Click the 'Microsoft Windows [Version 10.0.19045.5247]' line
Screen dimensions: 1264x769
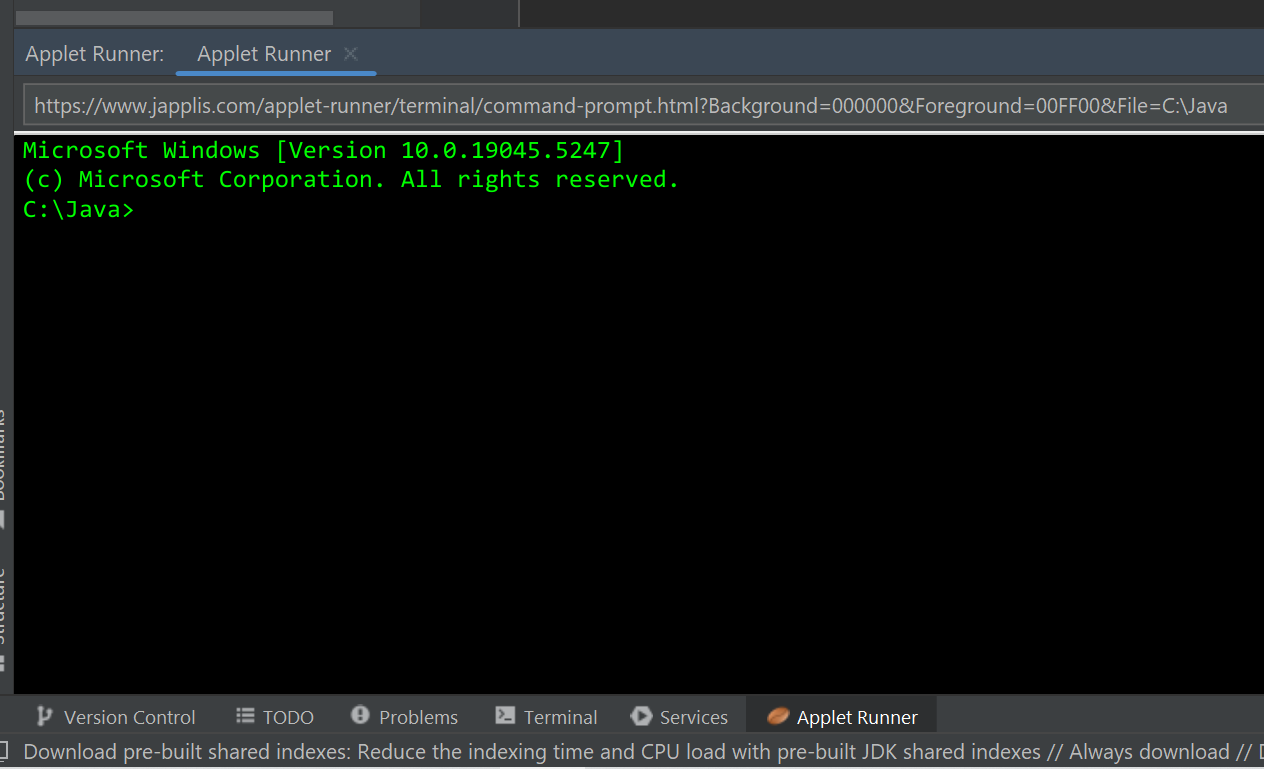tap(323, 151)
